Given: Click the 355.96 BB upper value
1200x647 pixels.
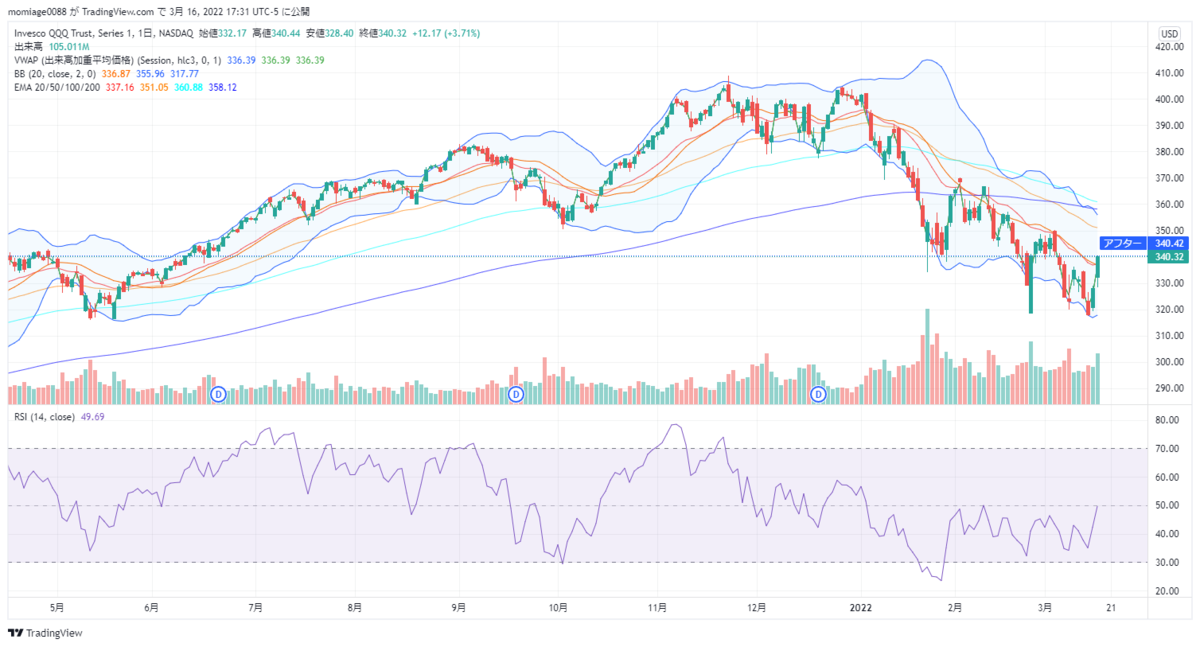Looking at the screenshot, I should pos(152,73).
